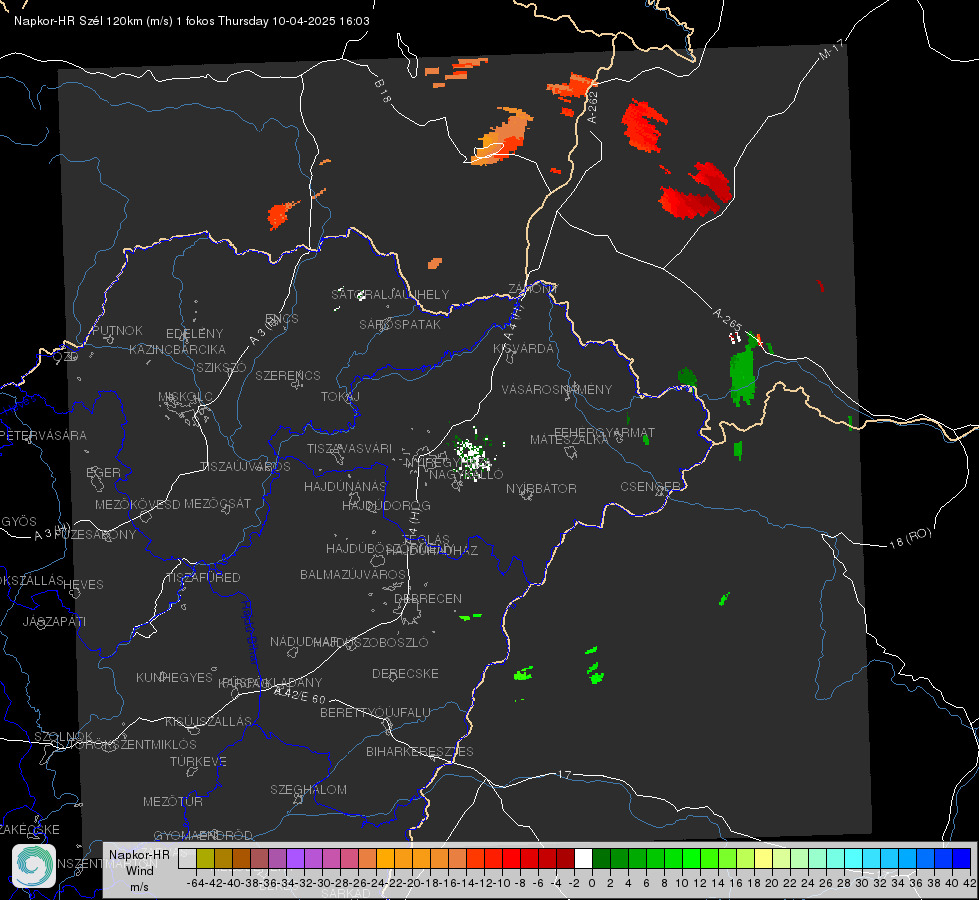Click the JÁSZAPÁTI town label

tap(54, 621)
